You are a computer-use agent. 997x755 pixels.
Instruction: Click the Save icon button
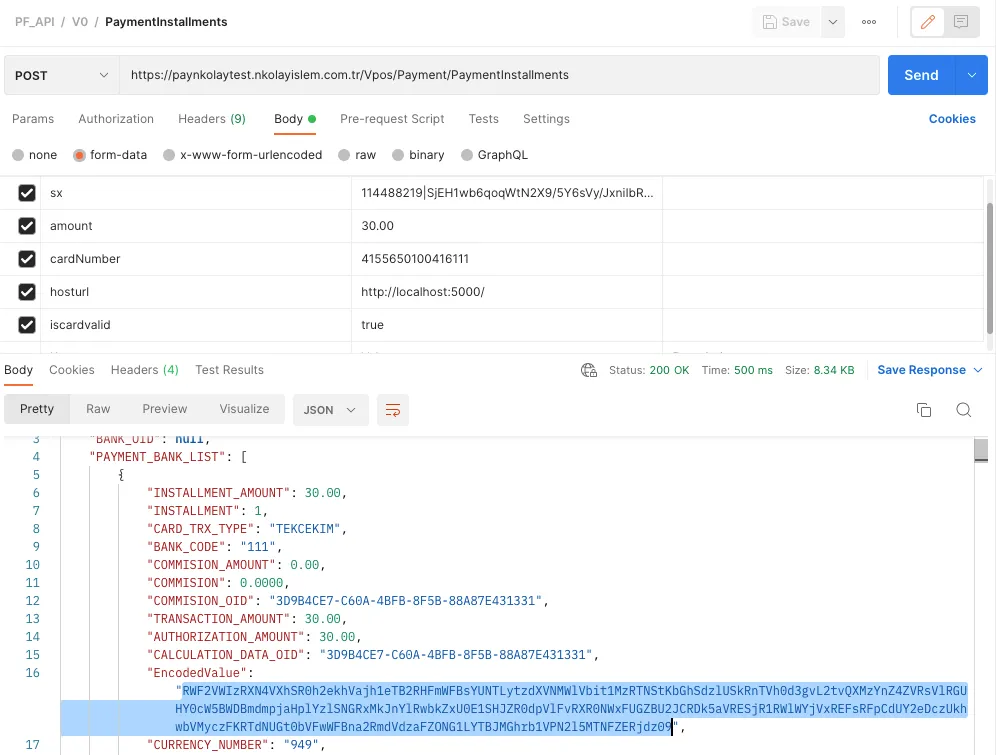(x=786, y=22)
